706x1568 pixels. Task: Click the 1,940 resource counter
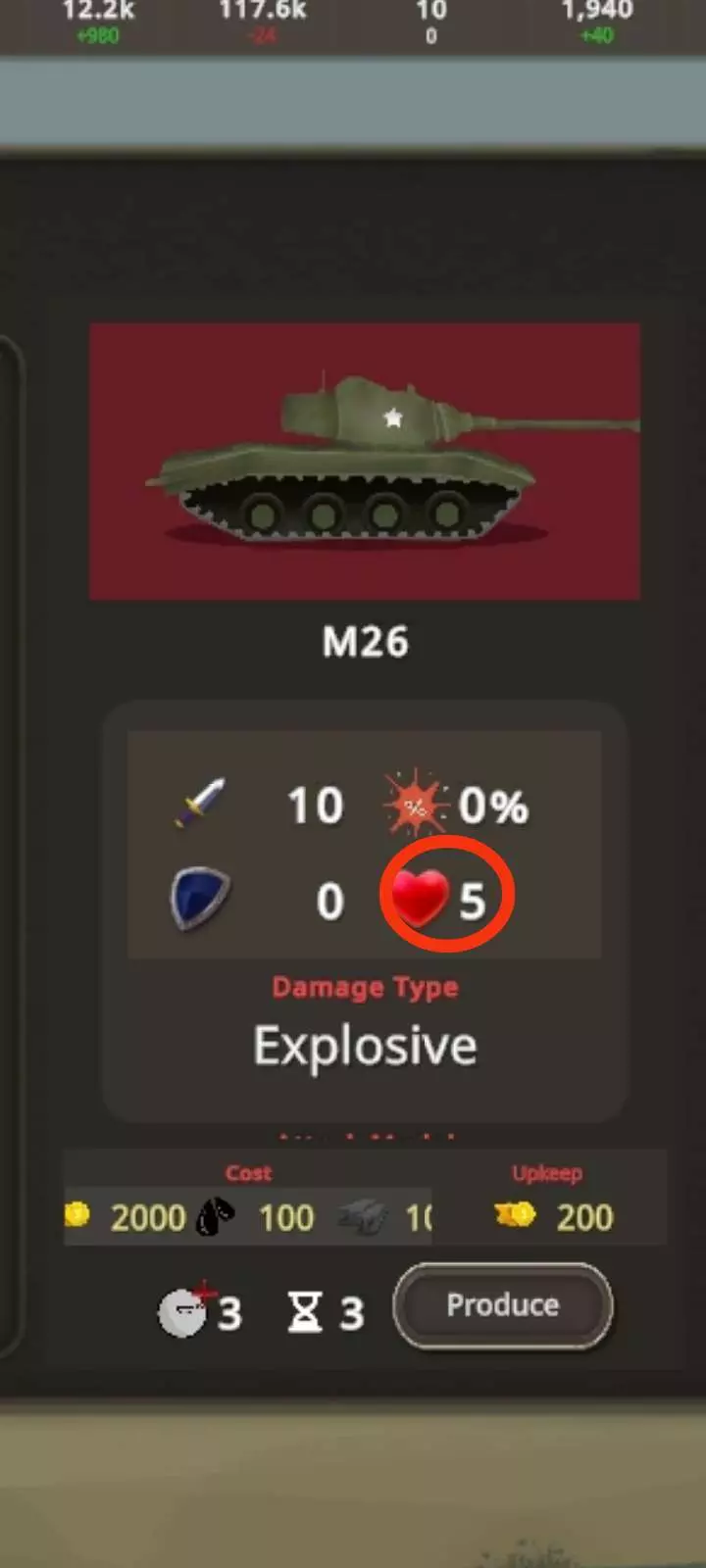(597, 11)
